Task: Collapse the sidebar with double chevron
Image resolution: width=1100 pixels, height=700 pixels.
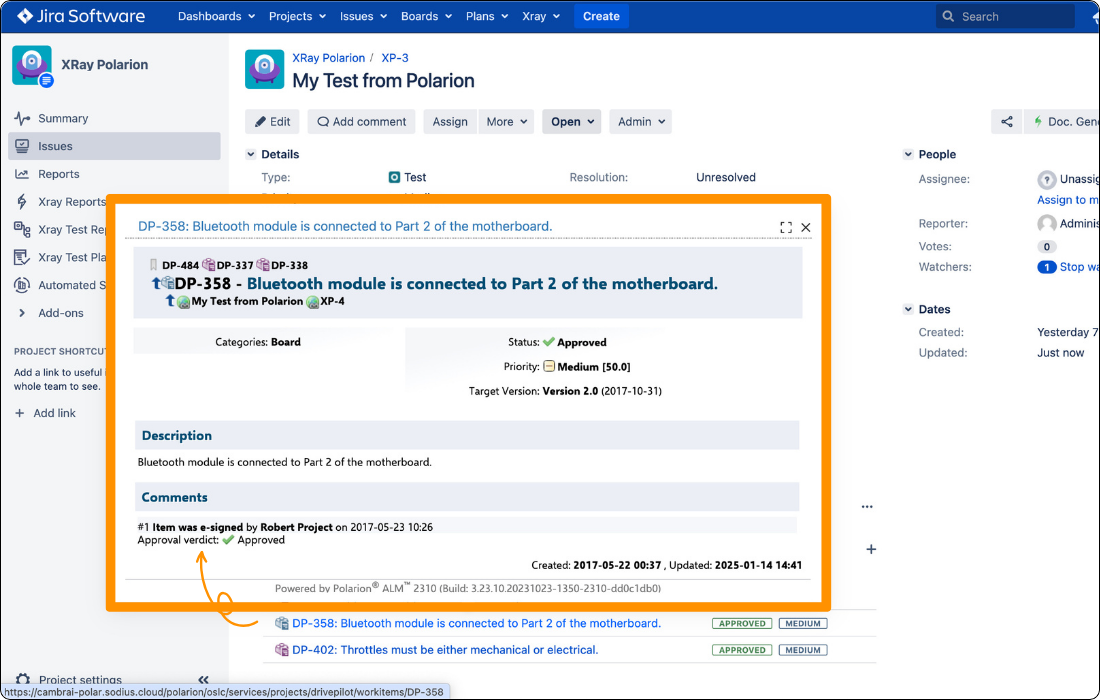Action: tap(203, 680)
